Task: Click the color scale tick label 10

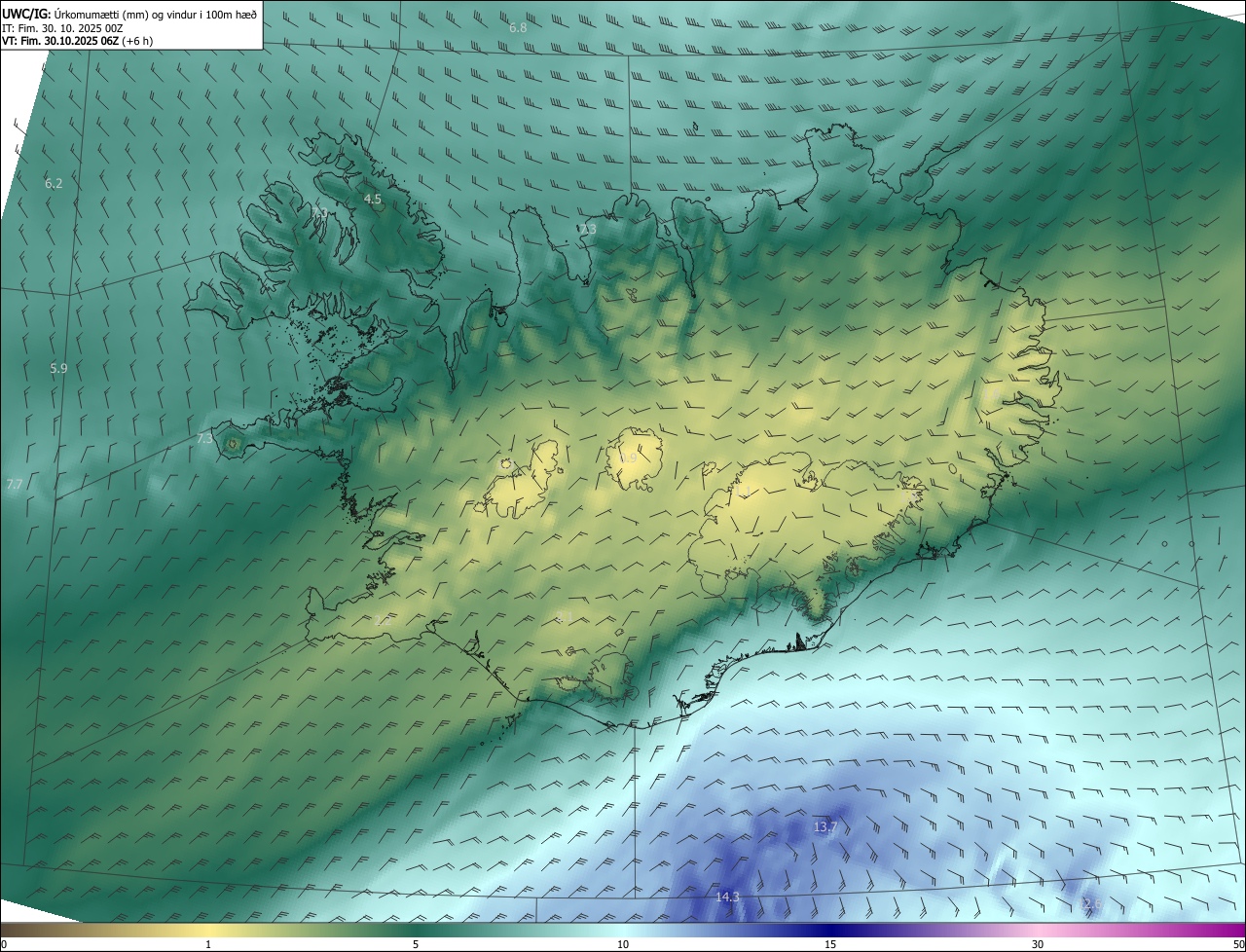Action: pyautogui.click(x=623, y=944)
